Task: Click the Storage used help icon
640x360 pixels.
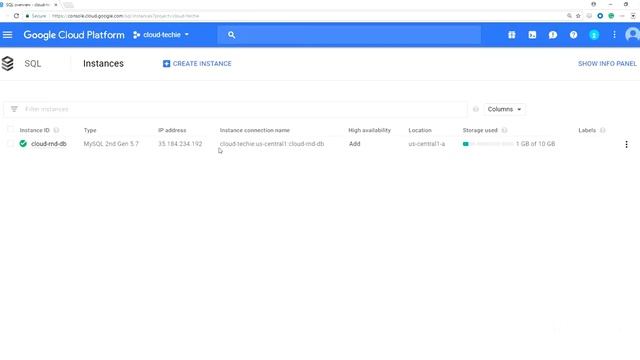Action: [504, 130]
